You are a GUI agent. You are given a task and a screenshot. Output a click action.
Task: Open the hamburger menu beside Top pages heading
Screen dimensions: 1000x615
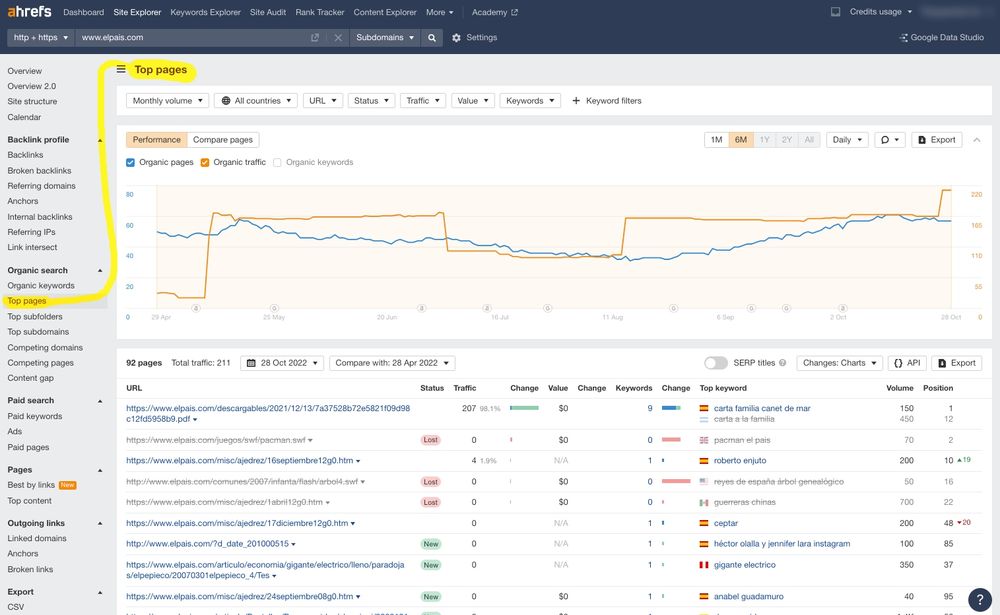tap(122, 70)
